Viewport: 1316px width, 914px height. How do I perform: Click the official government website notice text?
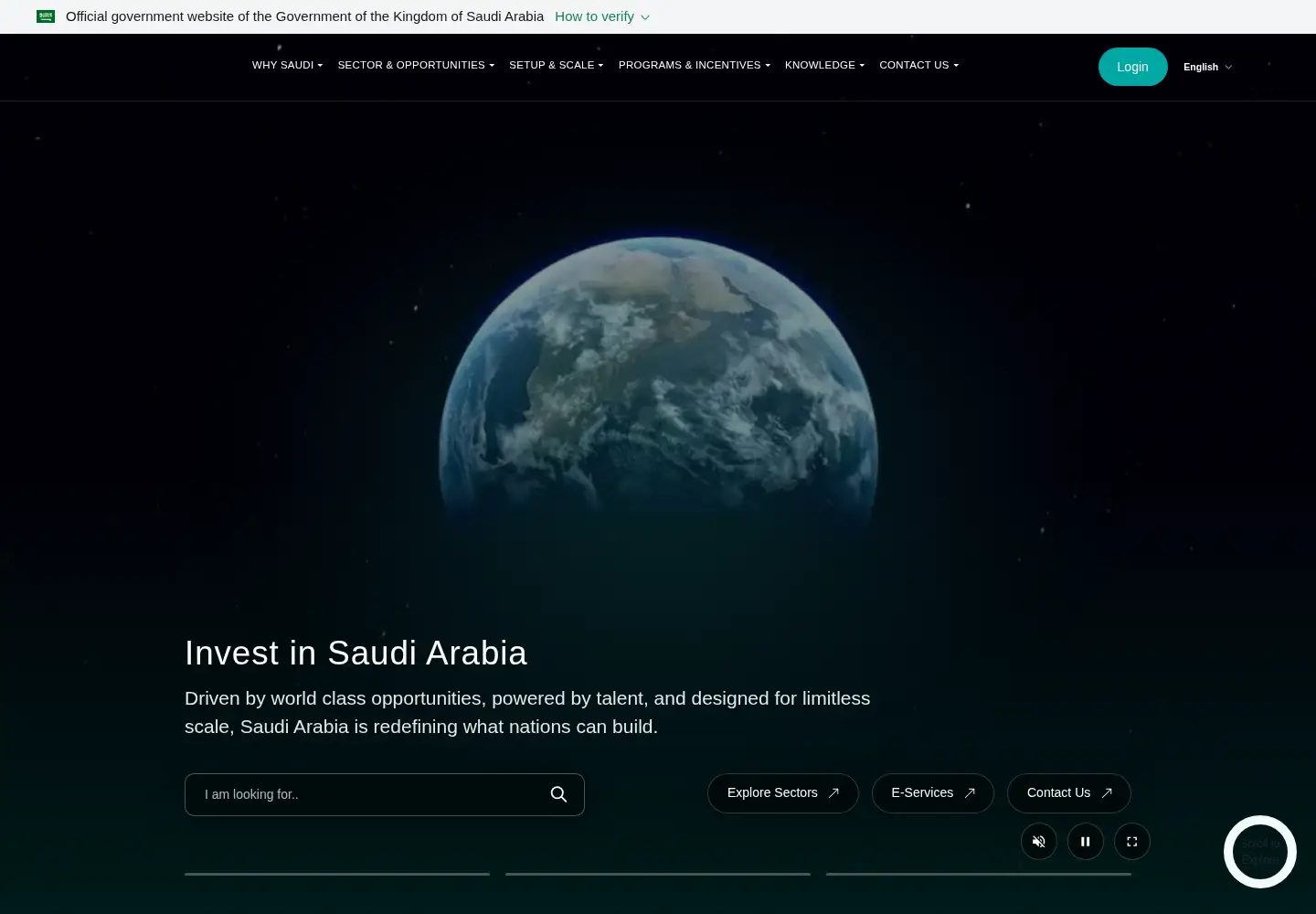(304, 16)
